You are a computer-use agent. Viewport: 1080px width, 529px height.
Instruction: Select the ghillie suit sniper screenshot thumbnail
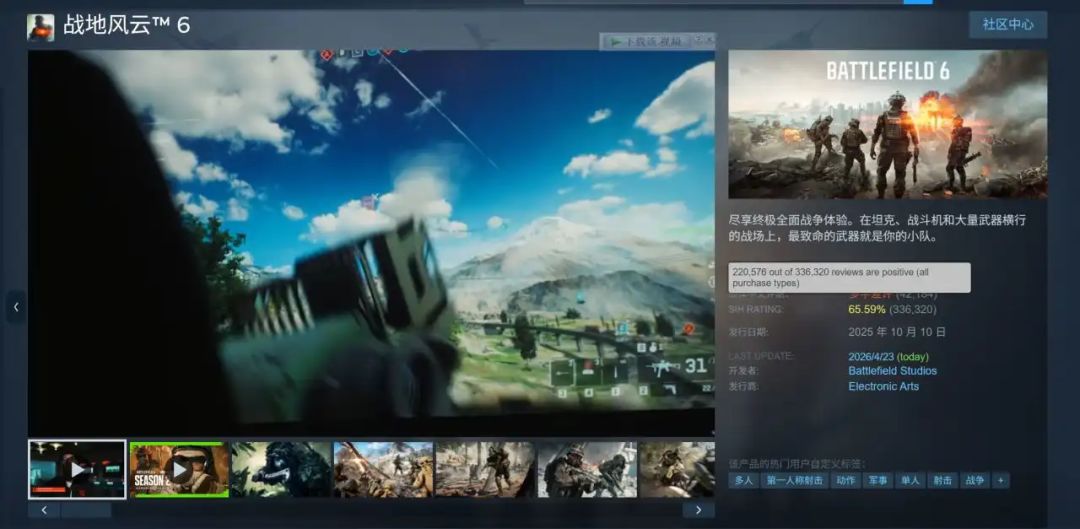tap(281, 470)
